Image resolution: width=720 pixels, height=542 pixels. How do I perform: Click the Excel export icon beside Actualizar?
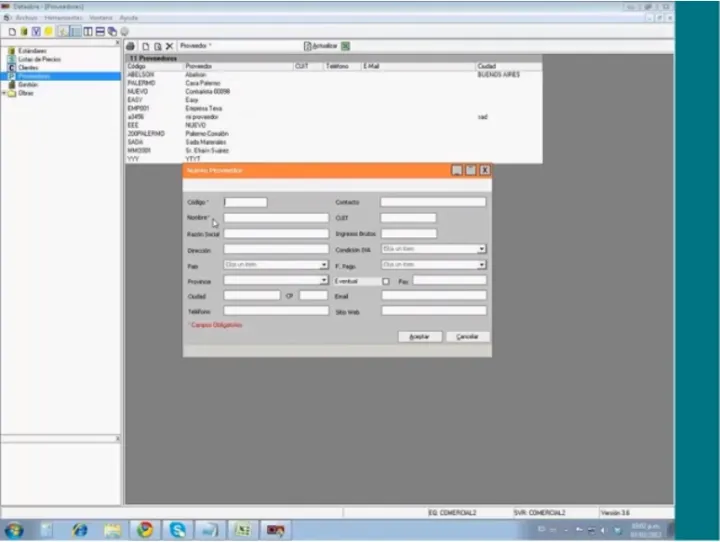tap(345, 46)
